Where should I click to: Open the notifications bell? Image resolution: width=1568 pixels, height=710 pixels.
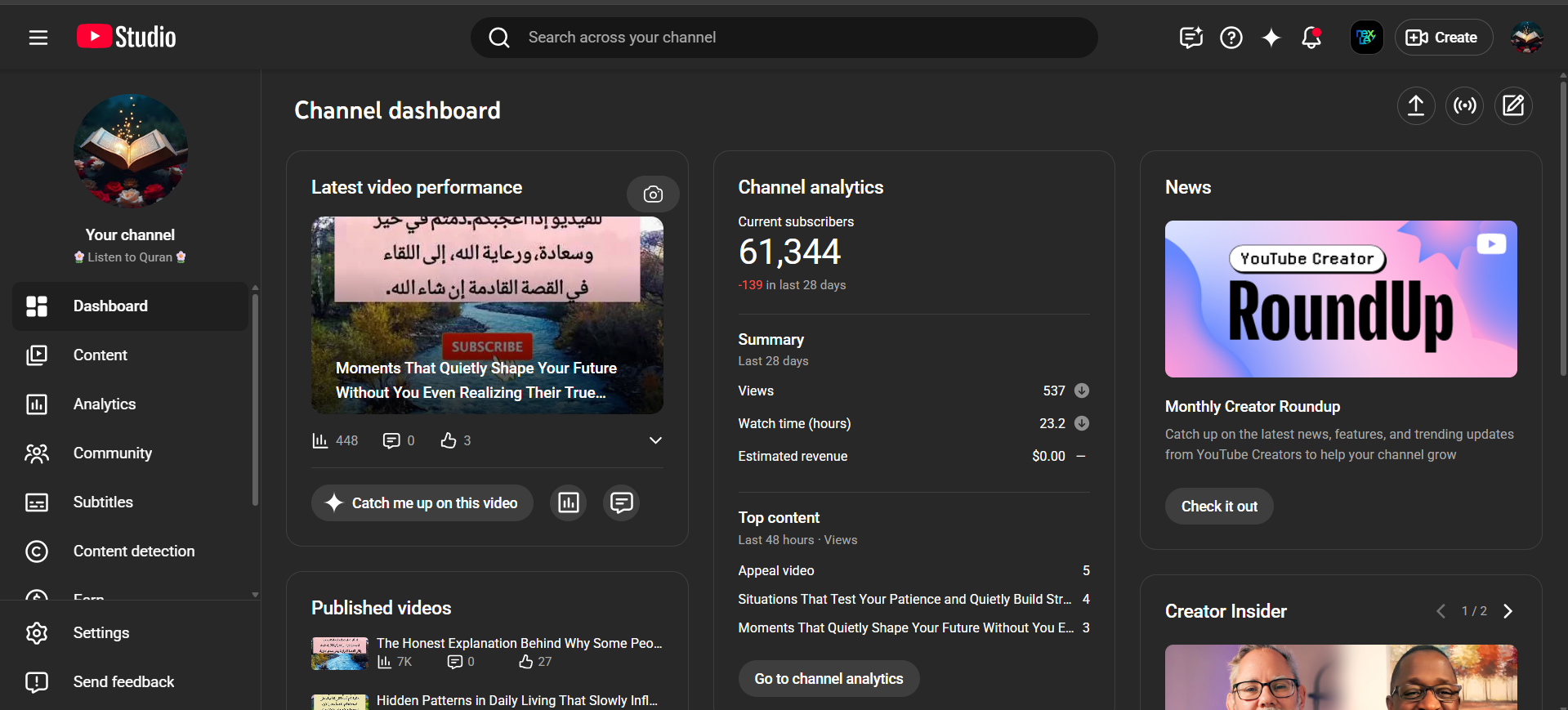[x=1311, y=38]
